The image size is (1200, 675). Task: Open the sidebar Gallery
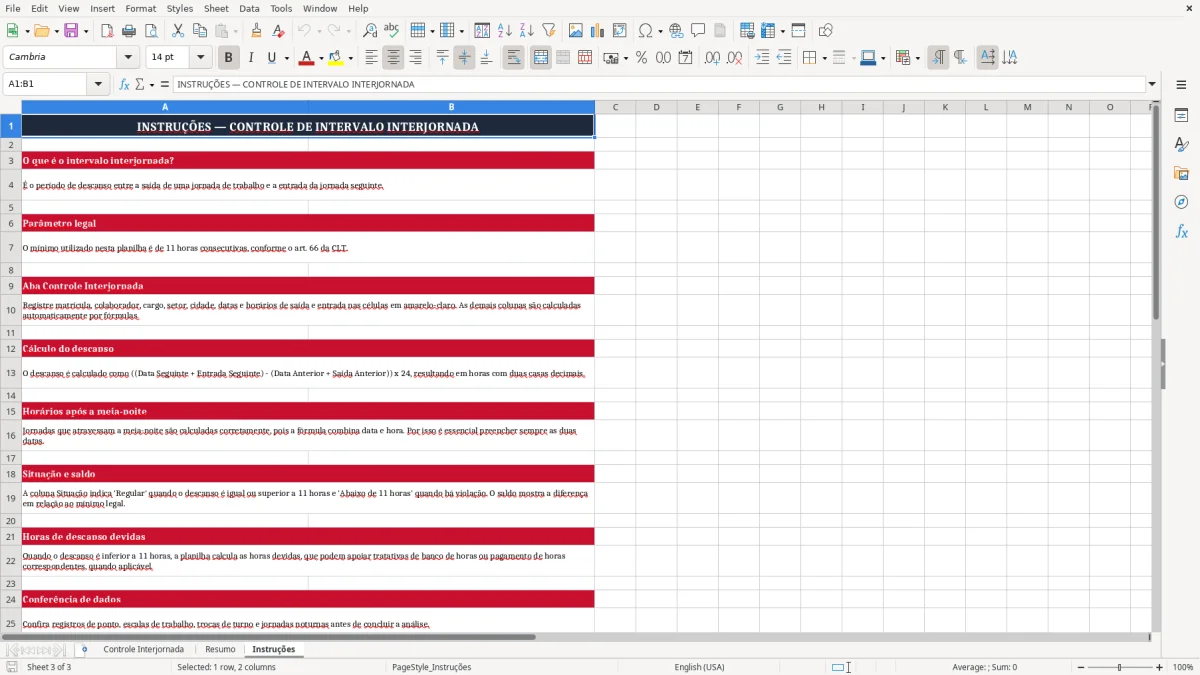coord(1181,174)
